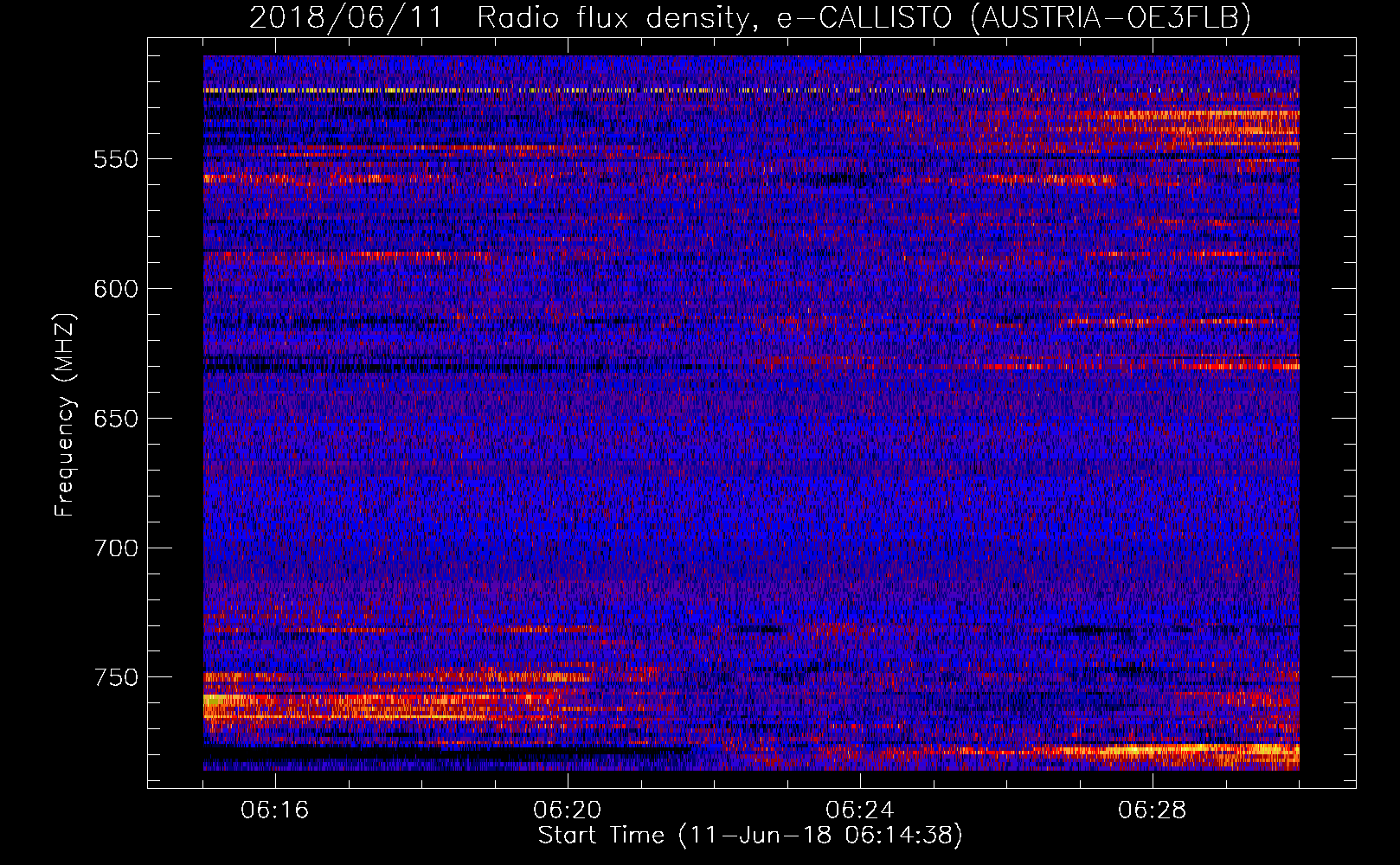Screen dimensions: 1400x865
Task: Click the 700 frequency tick label
Action: click(116, 548)
